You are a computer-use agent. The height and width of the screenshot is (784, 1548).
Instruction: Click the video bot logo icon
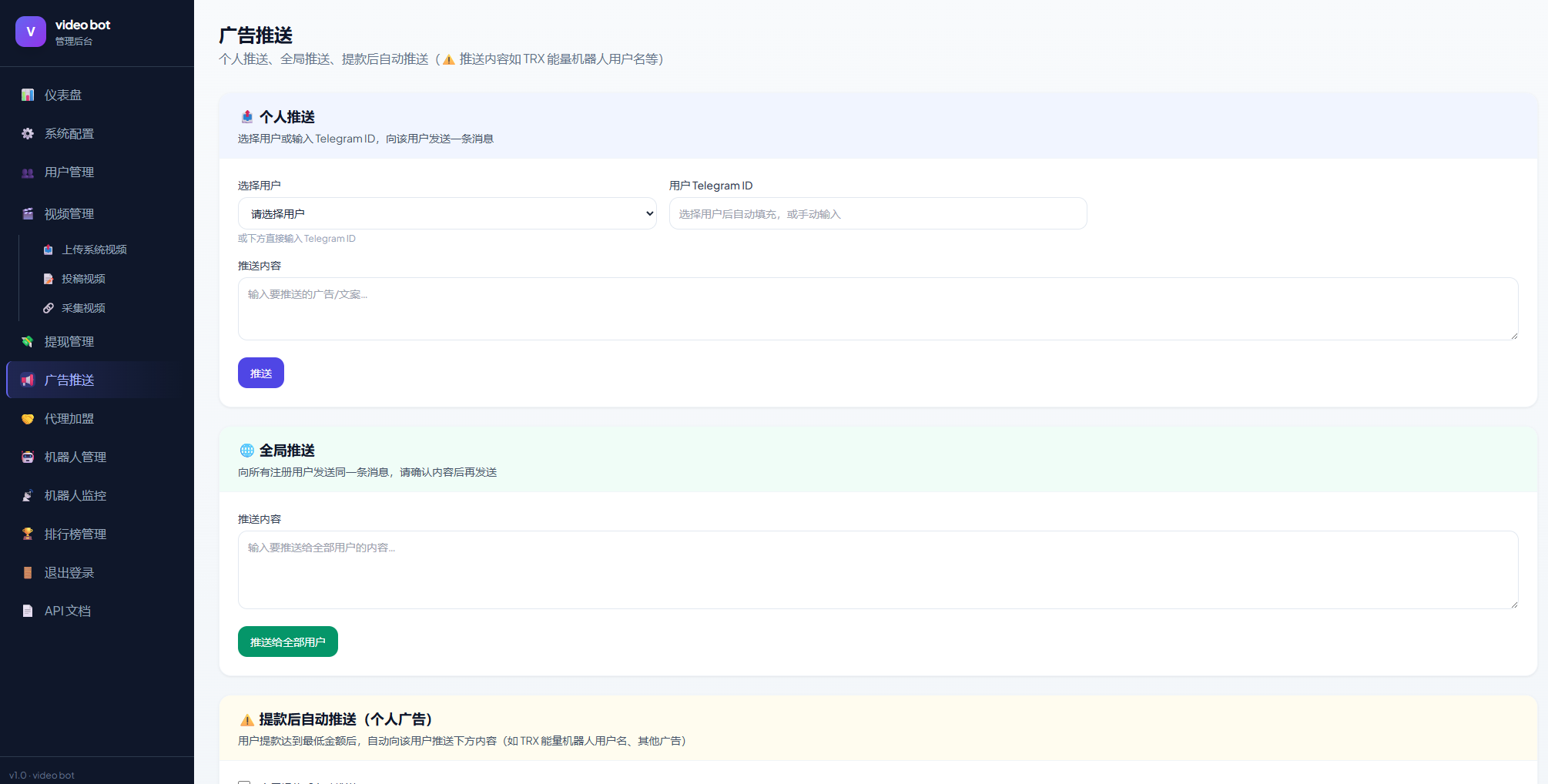(x=31, y=32)
